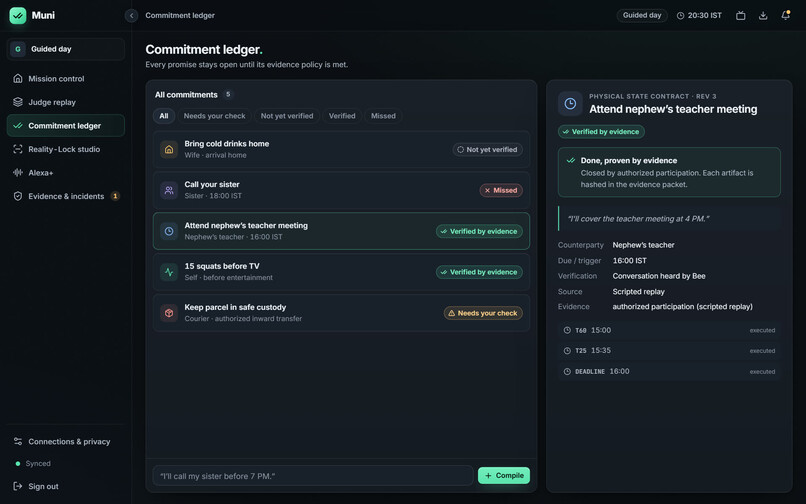This screenshot has width=806, height=504.
Task: Filter by Missed commitments
Action: [383, 116]
